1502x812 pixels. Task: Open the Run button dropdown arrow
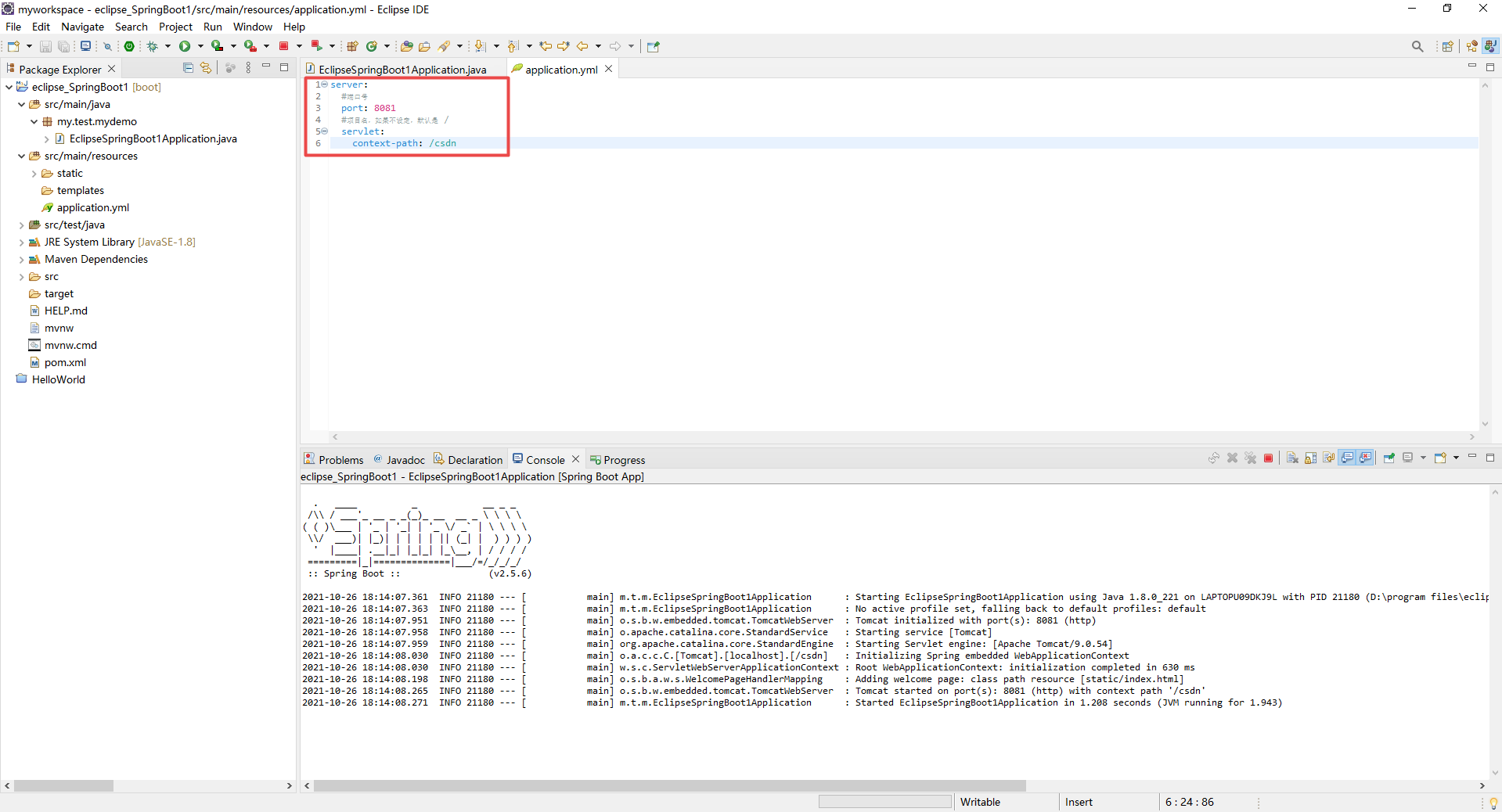[200, 46]
